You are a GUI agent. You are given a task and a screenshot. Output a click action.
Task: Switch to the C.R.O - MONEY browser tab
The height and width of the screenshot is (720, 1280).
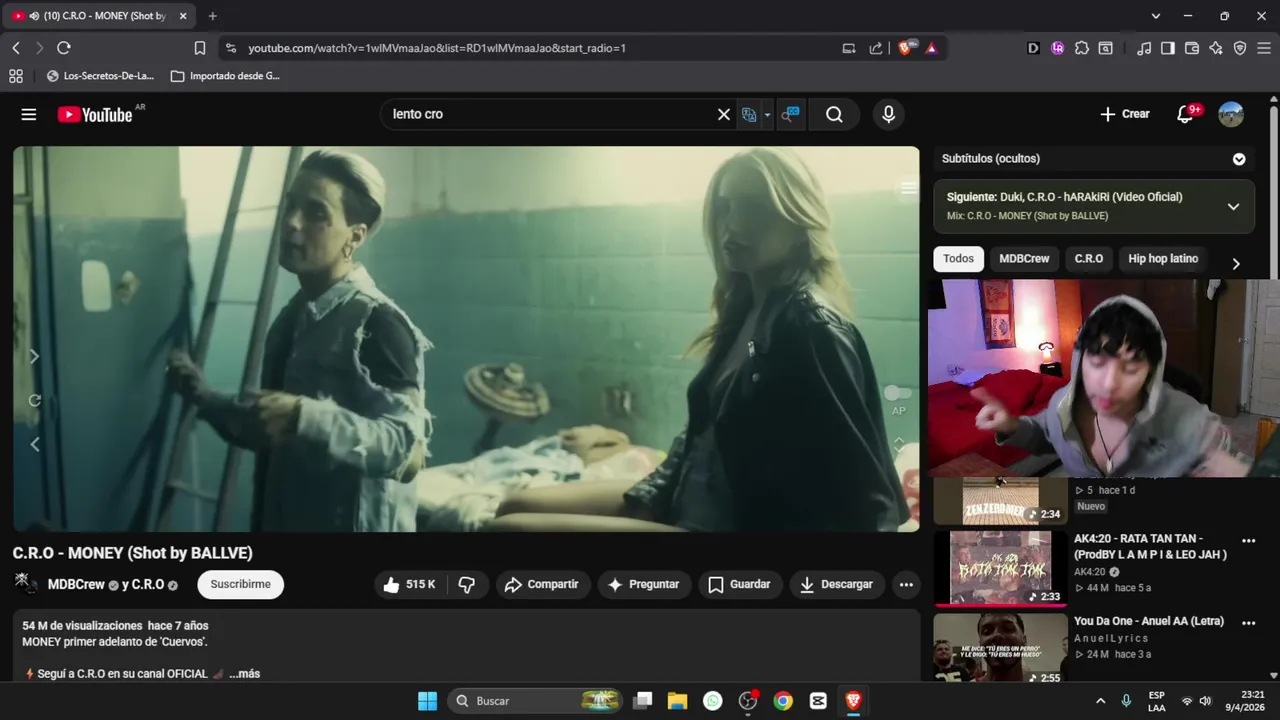100,16
